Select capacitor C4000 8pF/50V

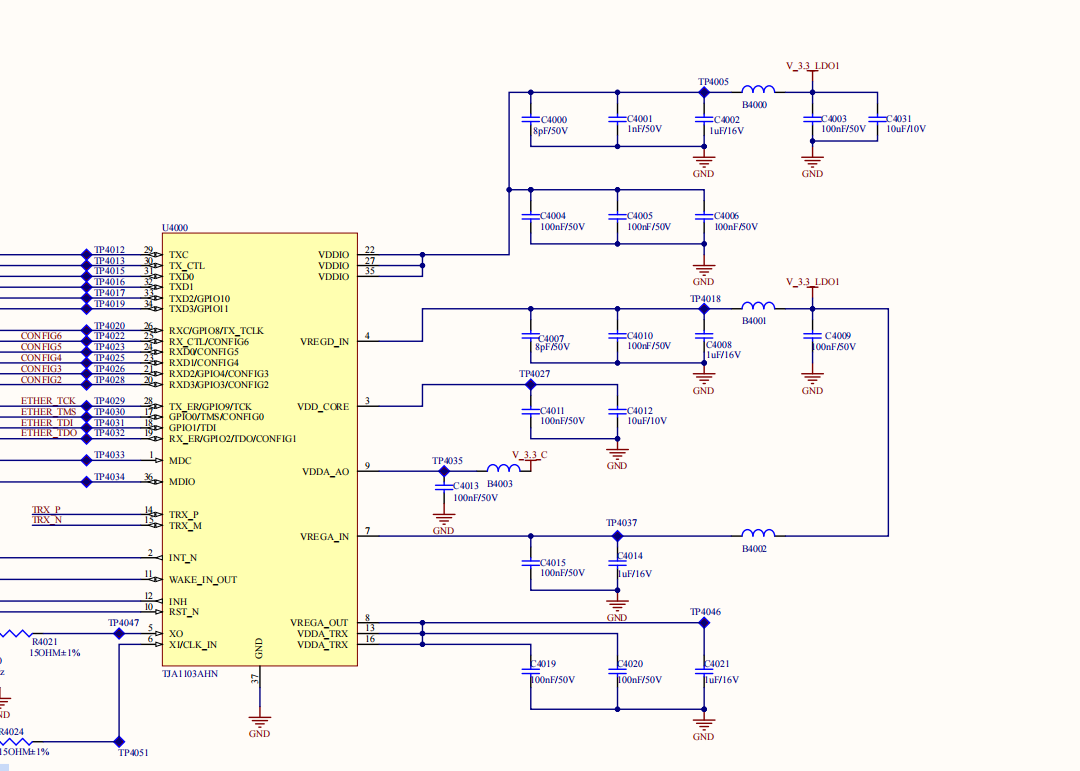click(530, 119)
